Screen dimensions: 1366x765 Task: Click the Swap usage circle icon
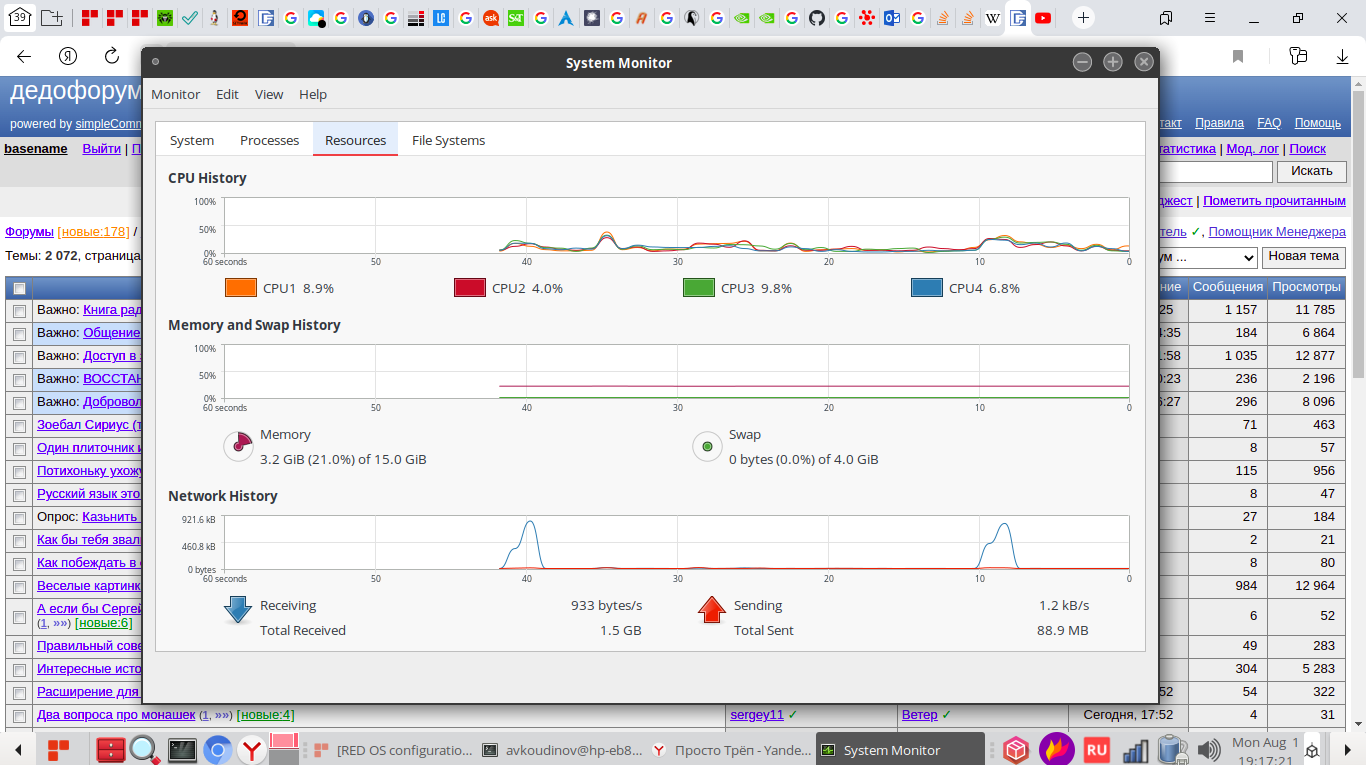pos(707,446)
